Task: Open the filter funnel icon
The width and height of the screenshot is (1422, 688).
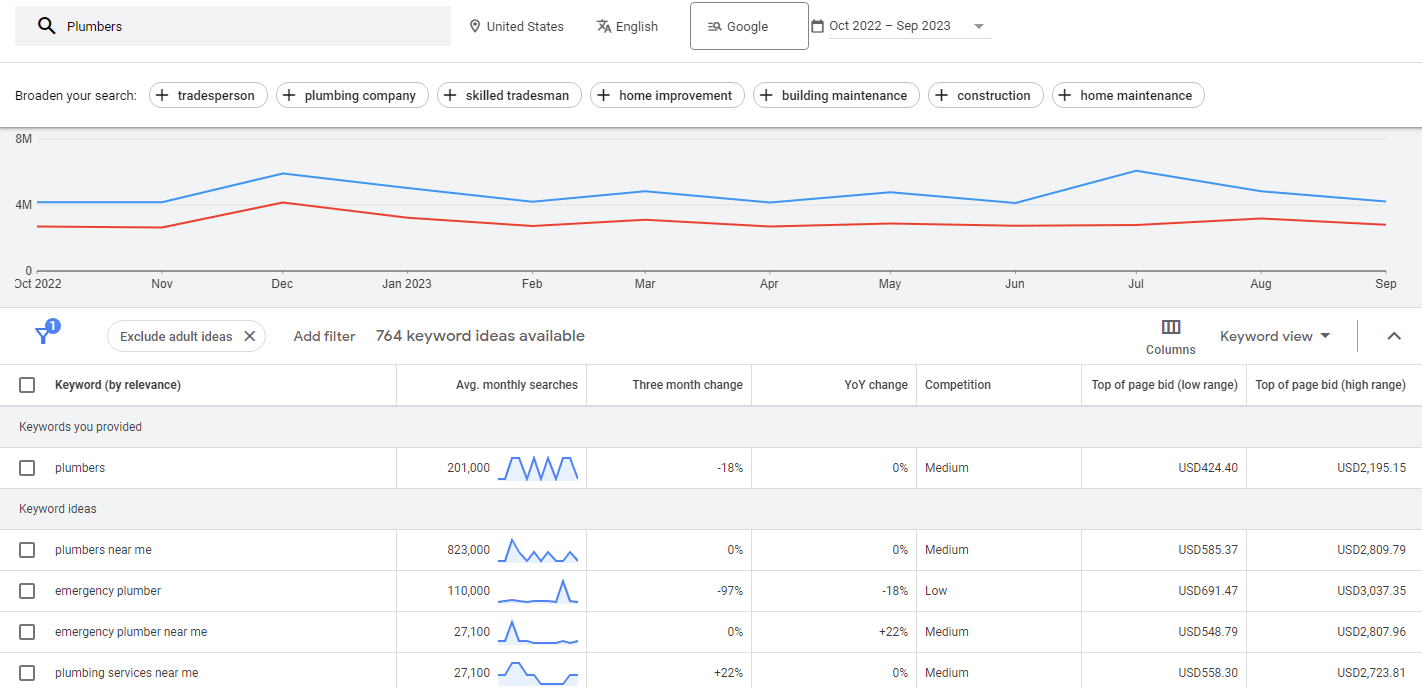Action: (43, 335)
